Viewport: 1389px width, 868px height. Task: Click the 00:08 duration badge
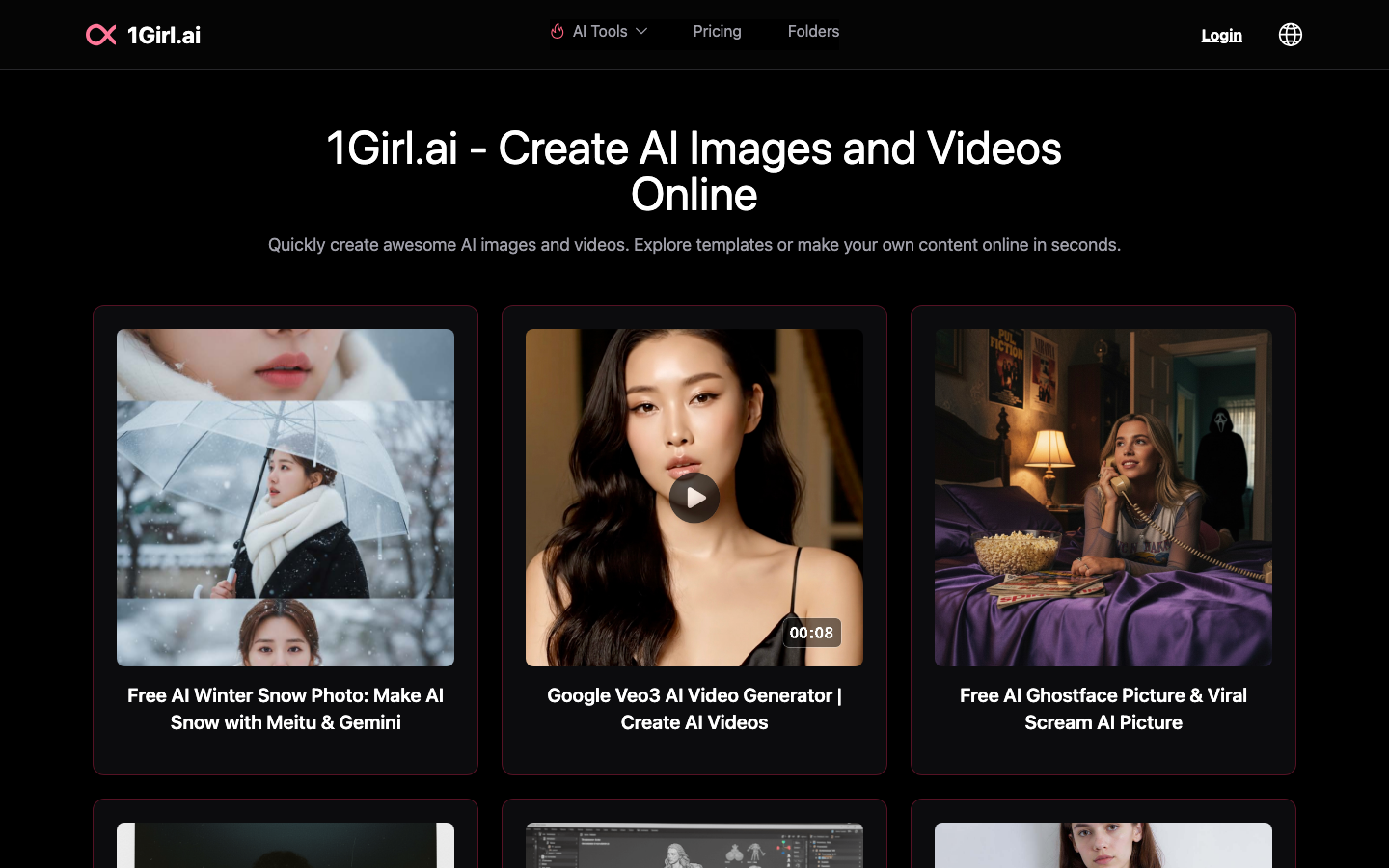[812, 633]
